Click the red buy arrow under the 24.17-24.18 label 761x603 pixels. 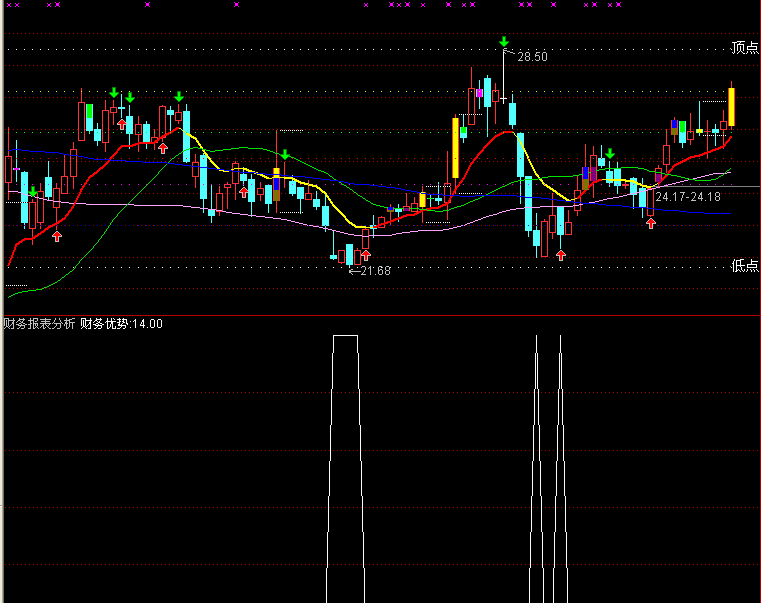click(x=651, y=223)
